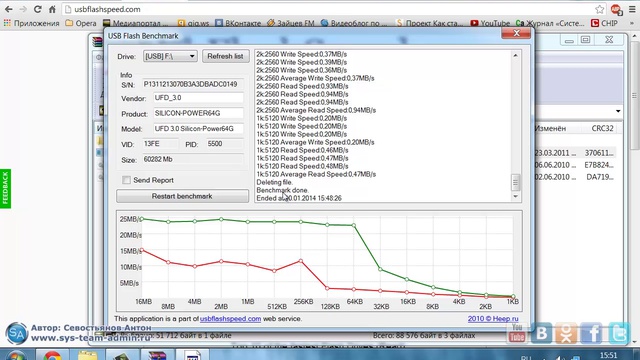Open Google Chrome from the taskbar
Image resolution: width=640 pixels, height=360 pixels.
click(53, 355)
